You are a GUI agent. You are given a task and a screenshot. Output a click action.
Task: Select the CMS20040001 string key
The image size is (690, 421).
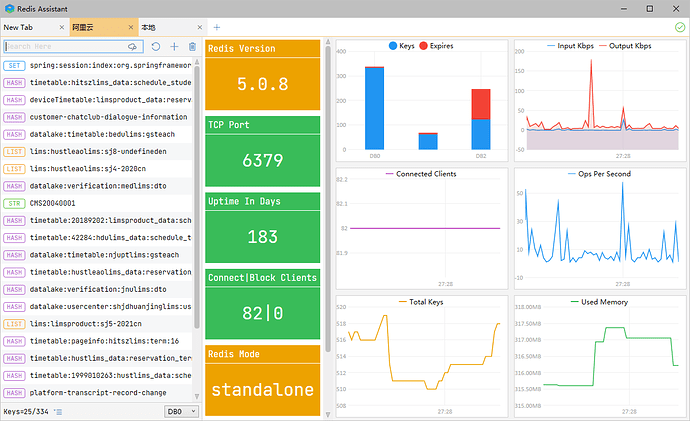tap(58, 203)
